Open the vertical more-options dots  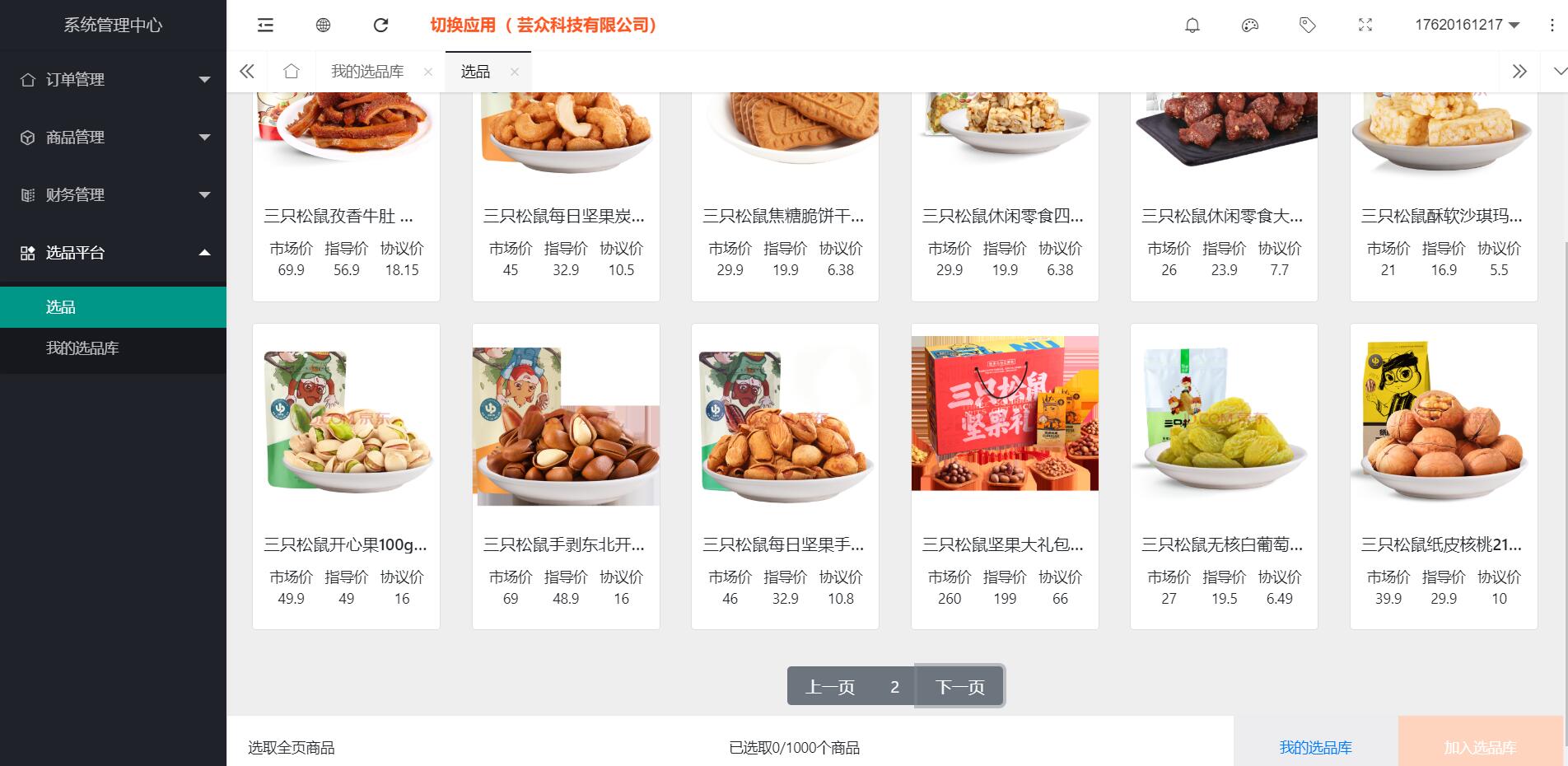pos(1552,26)
